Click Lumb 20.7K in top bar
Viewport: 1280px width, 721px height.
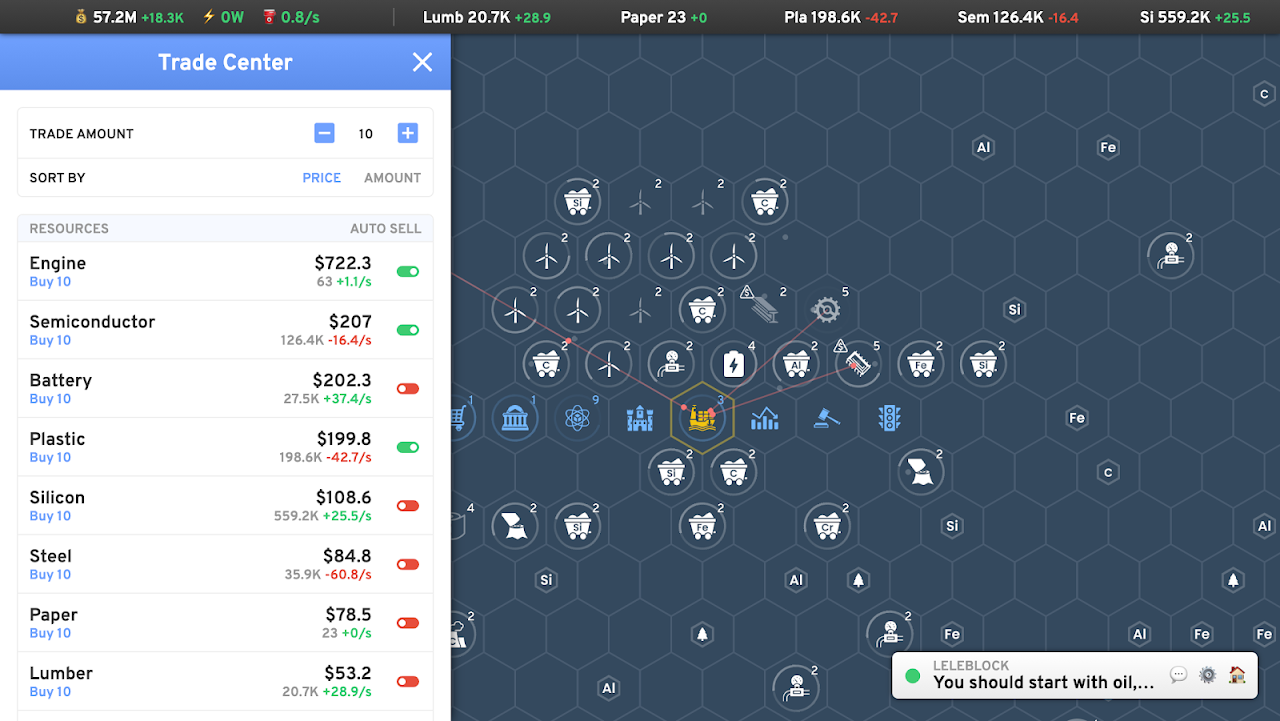[486, 17]
